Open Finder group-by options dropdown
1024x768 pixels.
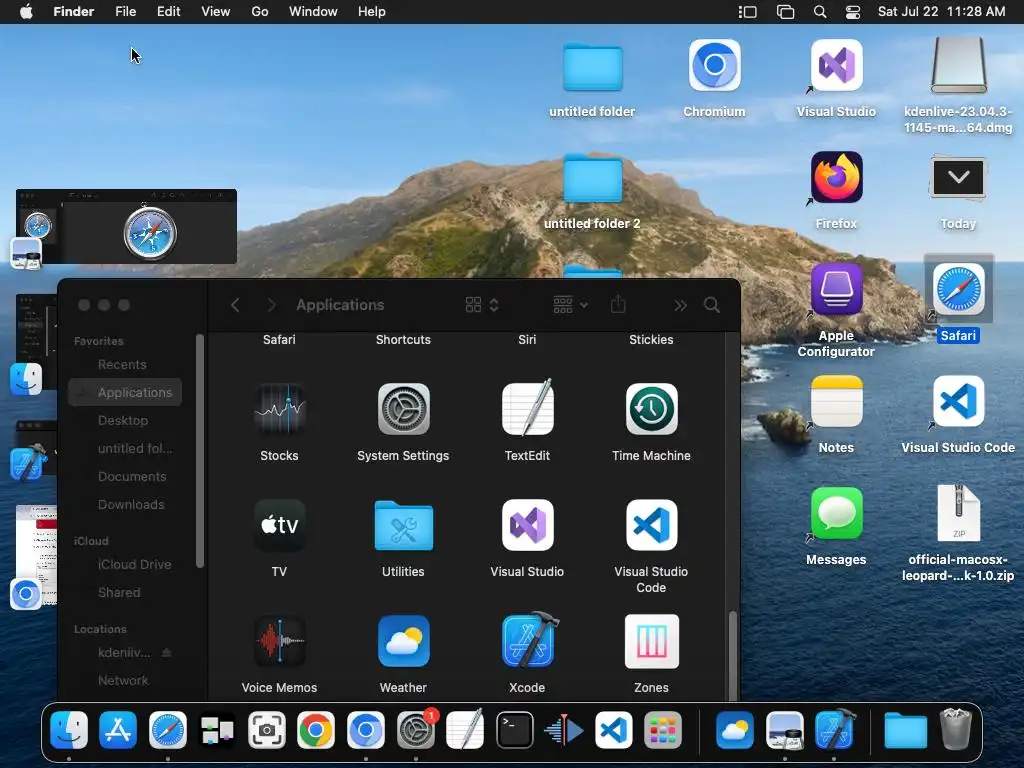tap(570, 305)
